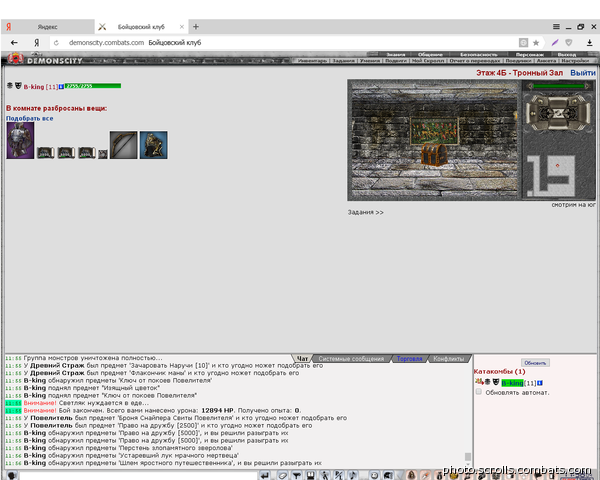Click the walking figure icon in chat toolbar
Viewport: 600px width, 480px height.
(x=325, y=475)
